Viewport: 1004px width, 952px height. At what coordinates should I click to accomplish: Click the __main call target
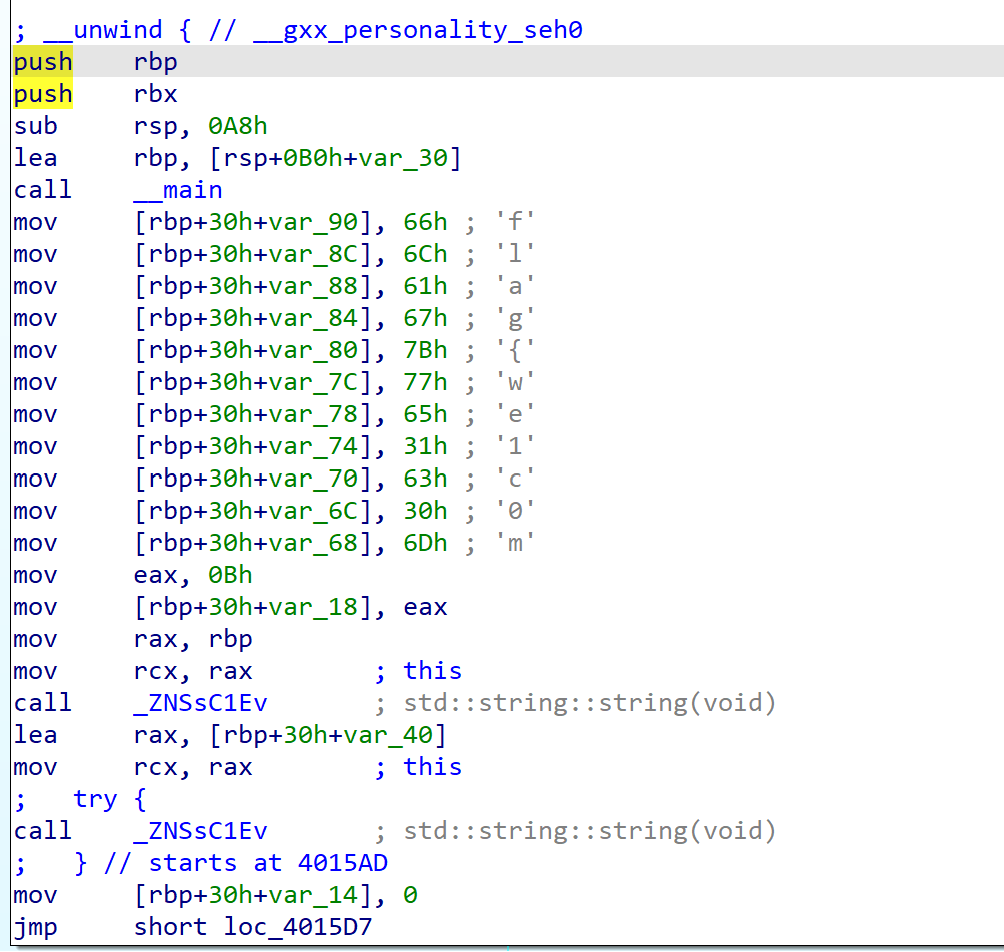pos(177,190)
